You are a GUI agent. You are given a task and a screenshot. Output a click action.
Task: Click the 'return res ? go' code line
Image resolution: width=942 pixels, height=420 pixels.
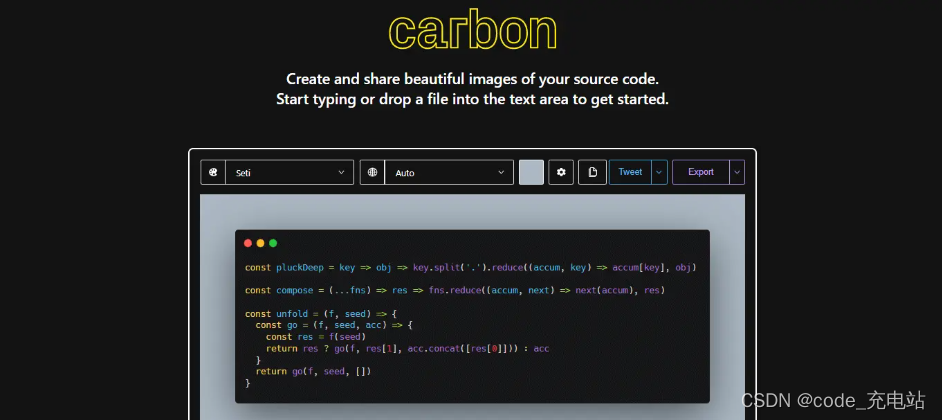(407, 348)
